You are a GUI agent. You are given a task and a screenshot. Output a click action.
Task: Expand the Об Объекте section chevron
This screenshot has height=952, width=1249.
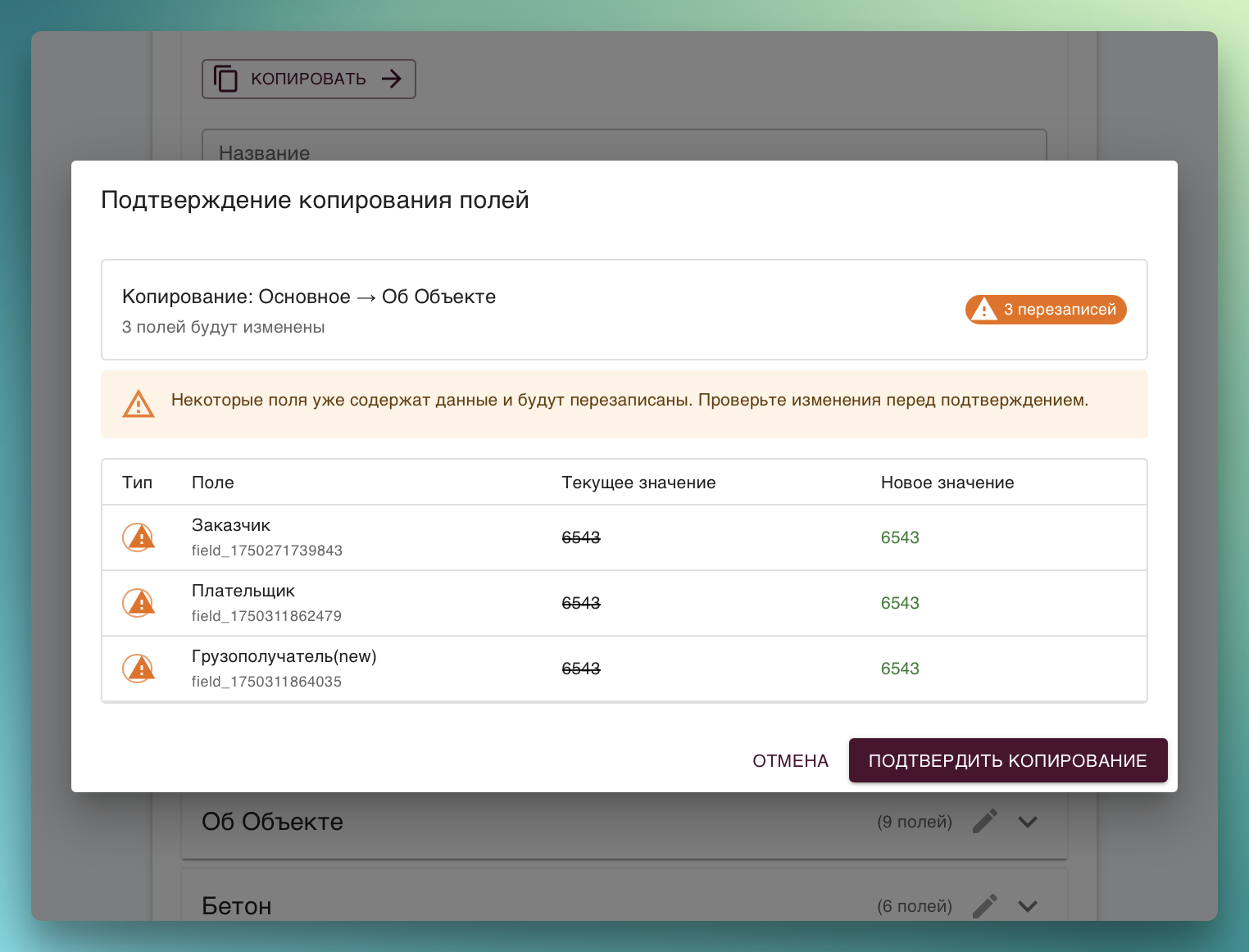pyautogui.click(x=1028, y=822)
